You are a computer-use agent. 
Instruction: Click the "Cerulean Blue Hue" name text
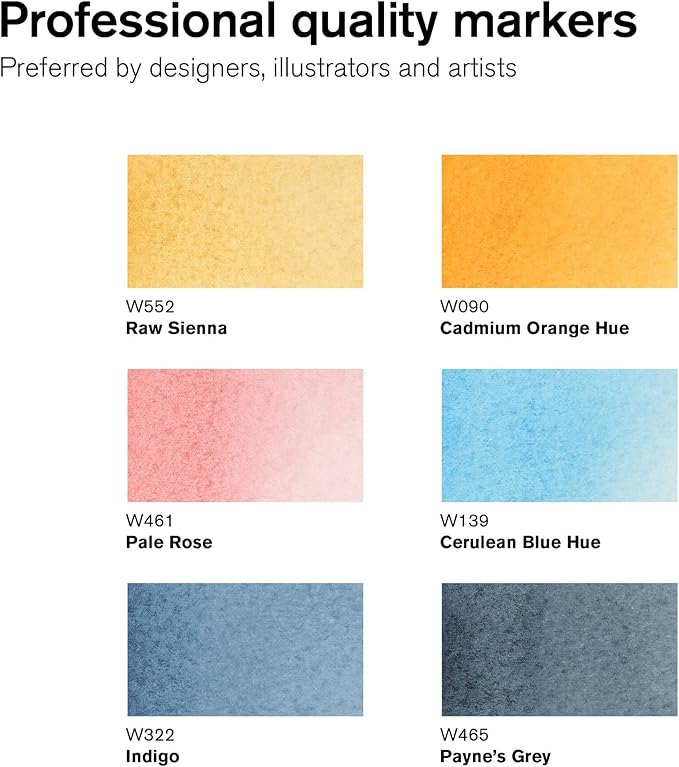click(520, 542)
